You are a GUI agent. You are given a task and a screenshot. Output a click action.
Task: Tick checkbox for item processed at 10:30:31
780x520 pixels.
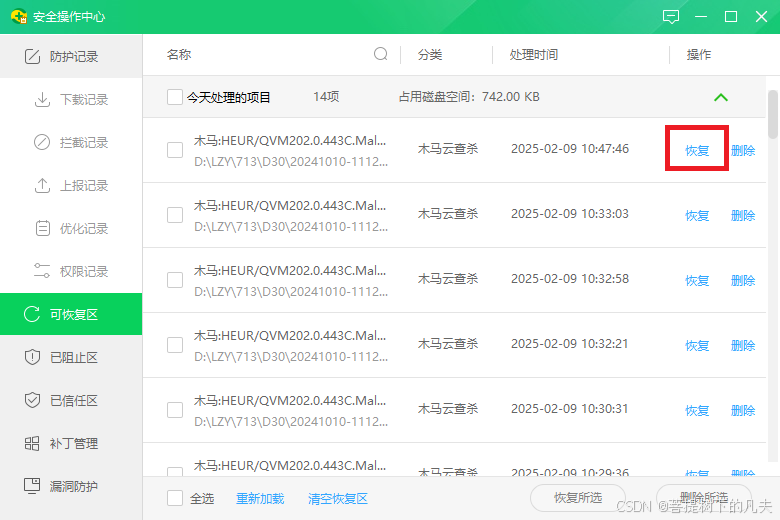175,410
